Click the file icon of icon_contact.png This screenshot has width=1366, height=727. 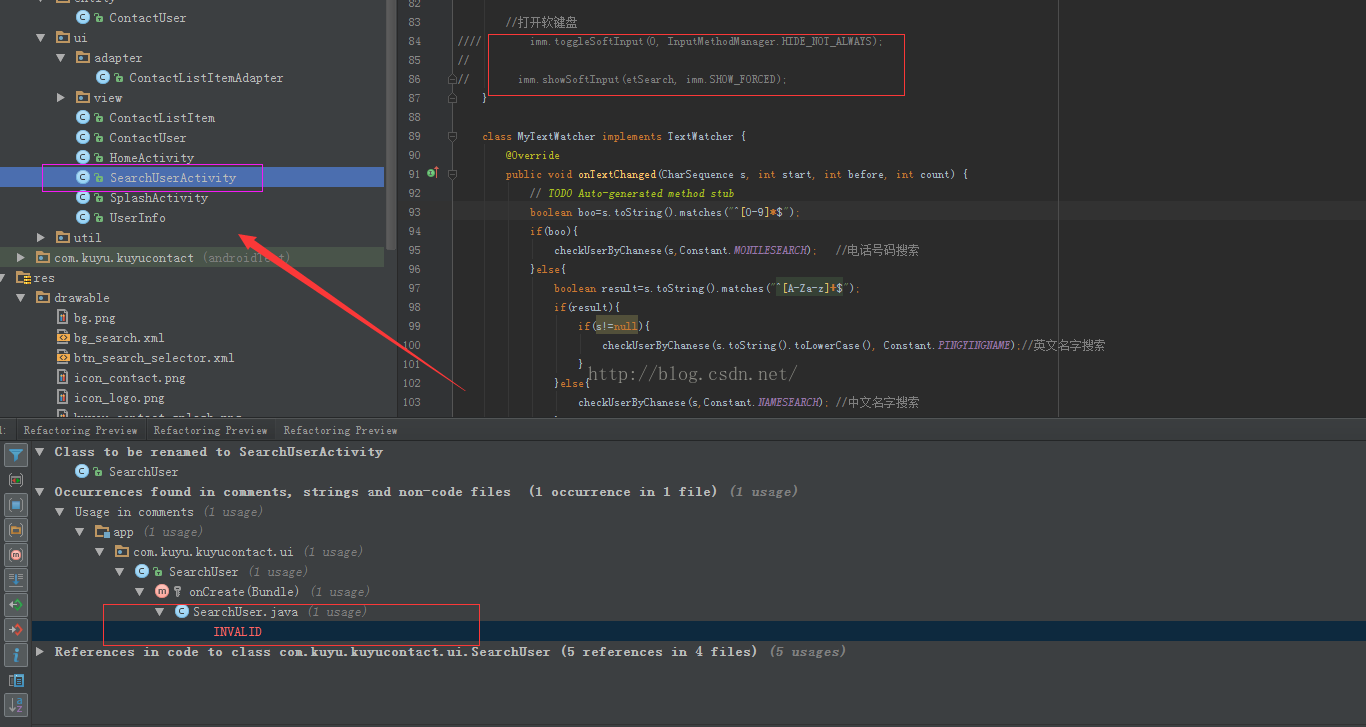pyautogui.click(x=63, y=378)
